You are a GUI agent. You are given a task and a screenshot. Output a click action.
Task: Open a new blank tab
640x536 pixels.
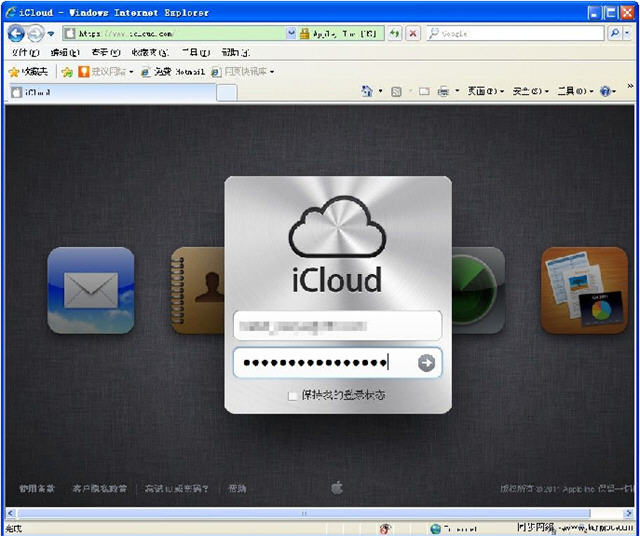coord(227,93)
